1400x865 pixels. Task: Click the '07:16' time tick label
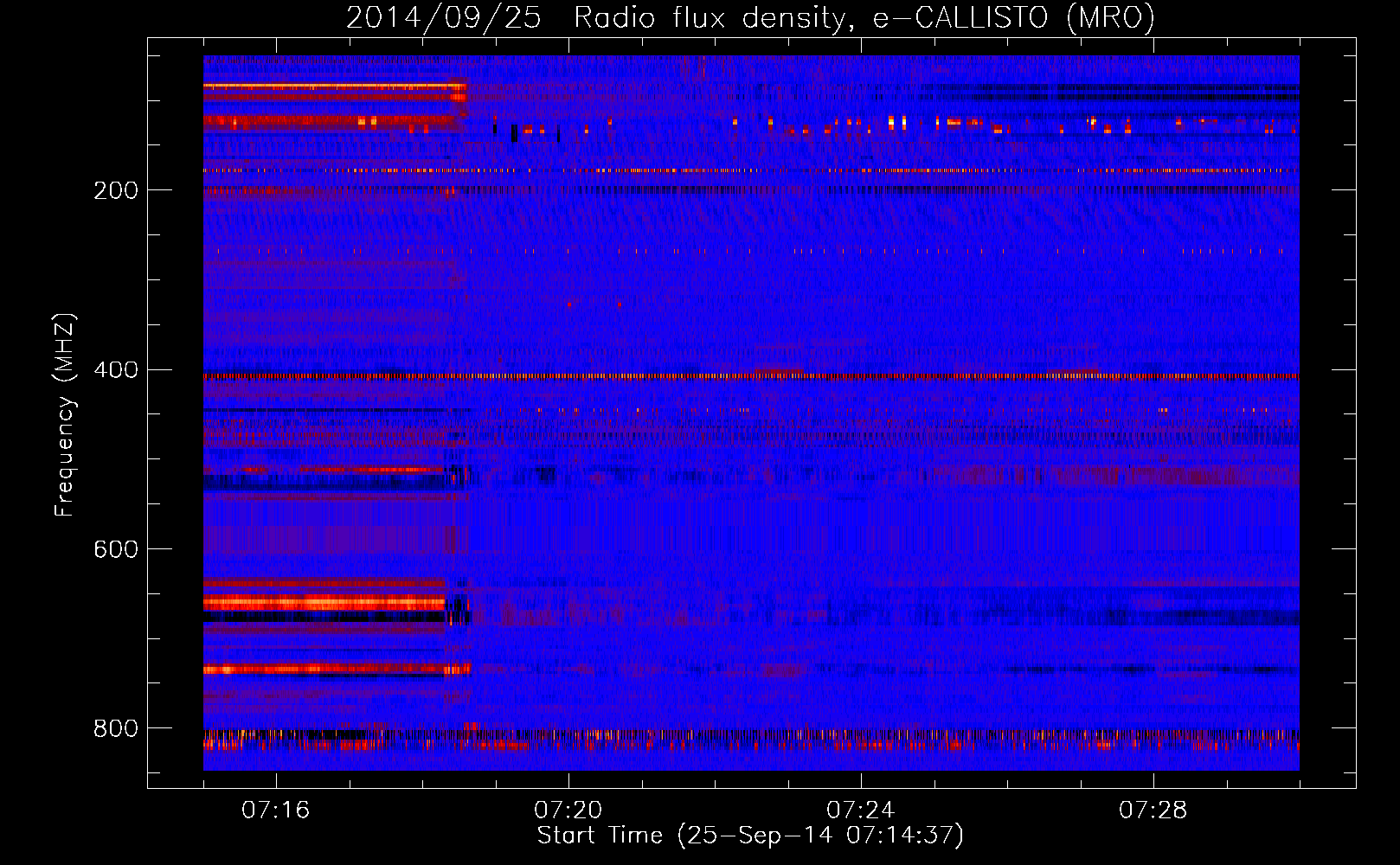(275, 811)
